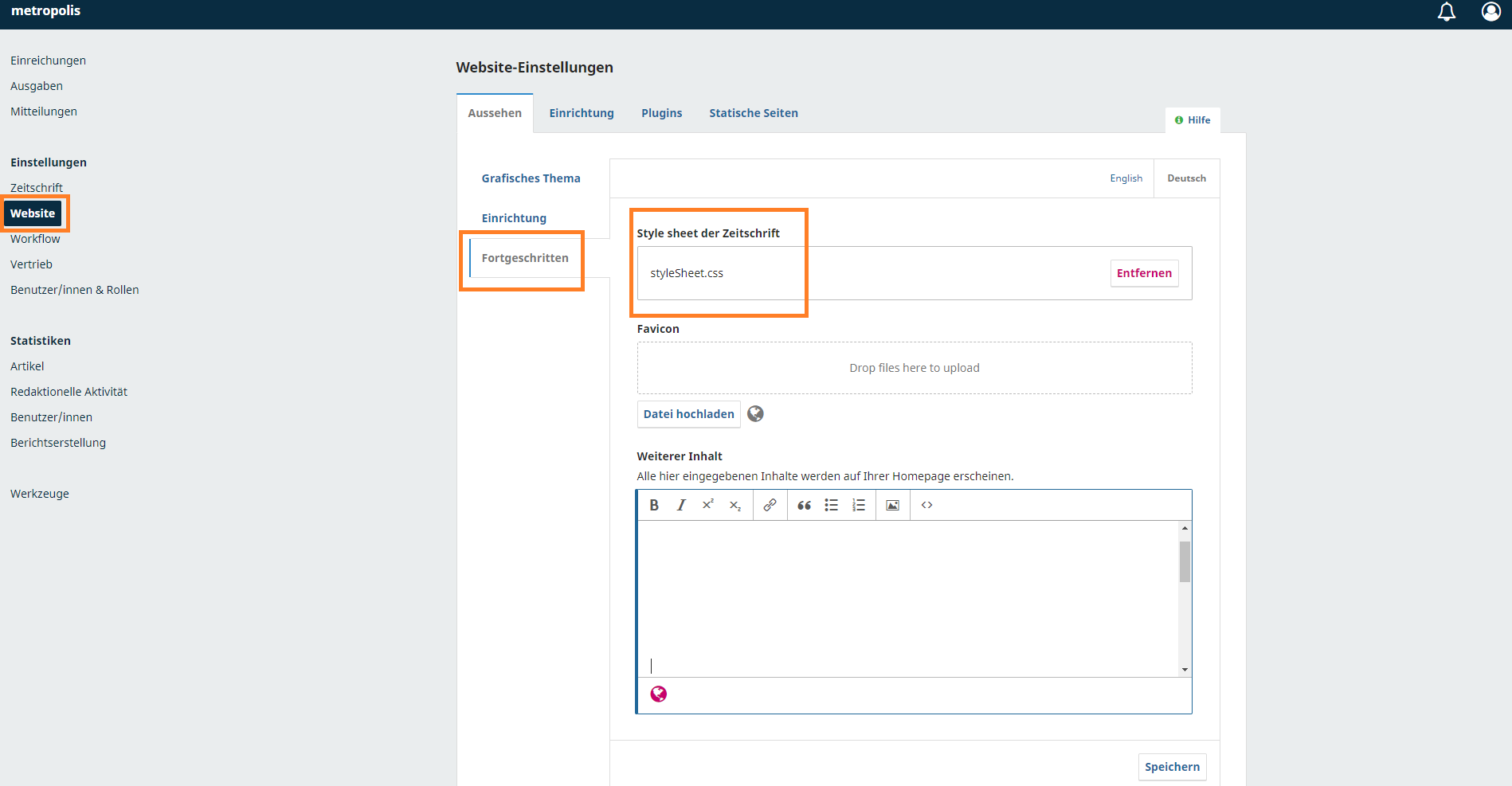Image resolution: width=1512 pixels, height=786 pixels.
Task: Open the Statische Seiten tab
Action: pyautogui.click(x=753, y=113)
